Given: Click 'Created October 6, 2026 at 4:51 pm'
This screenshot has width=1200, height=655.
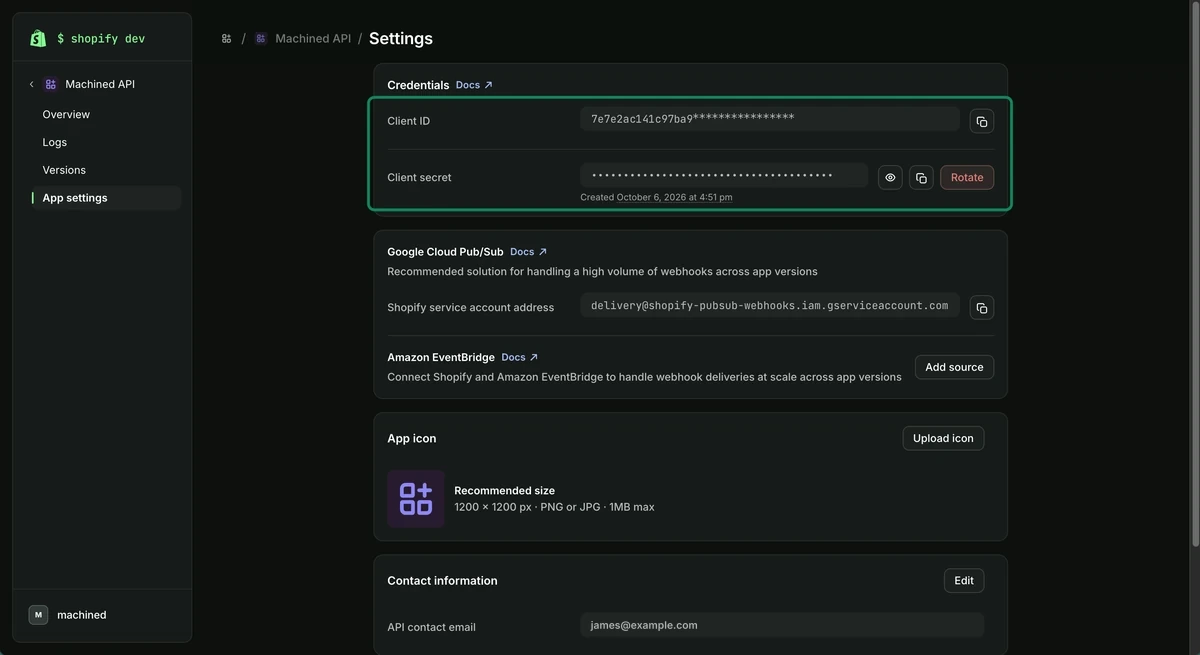Looking at the screenshot, I should pos(656,197).
